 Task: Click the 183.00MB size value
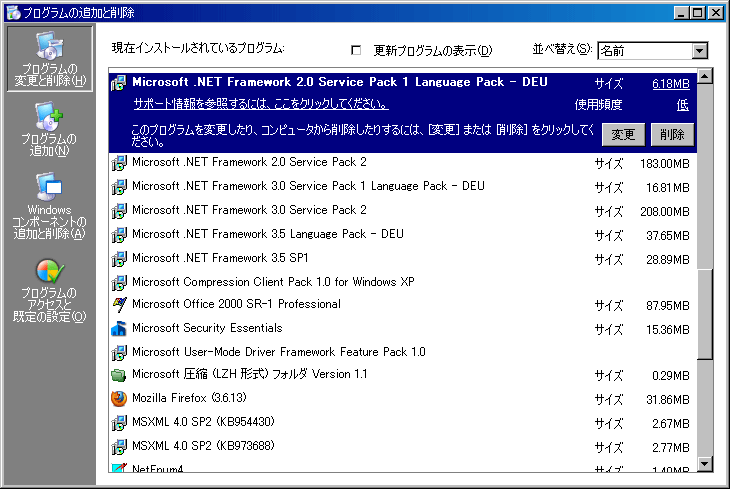pos(665,164)
